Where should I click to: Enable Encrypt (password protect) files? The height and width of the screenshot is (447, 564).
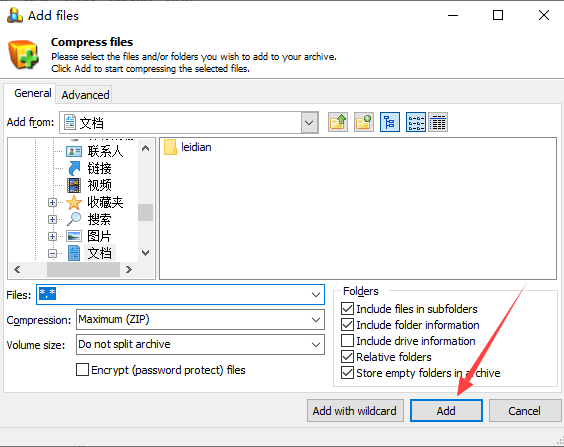[82, 369]
